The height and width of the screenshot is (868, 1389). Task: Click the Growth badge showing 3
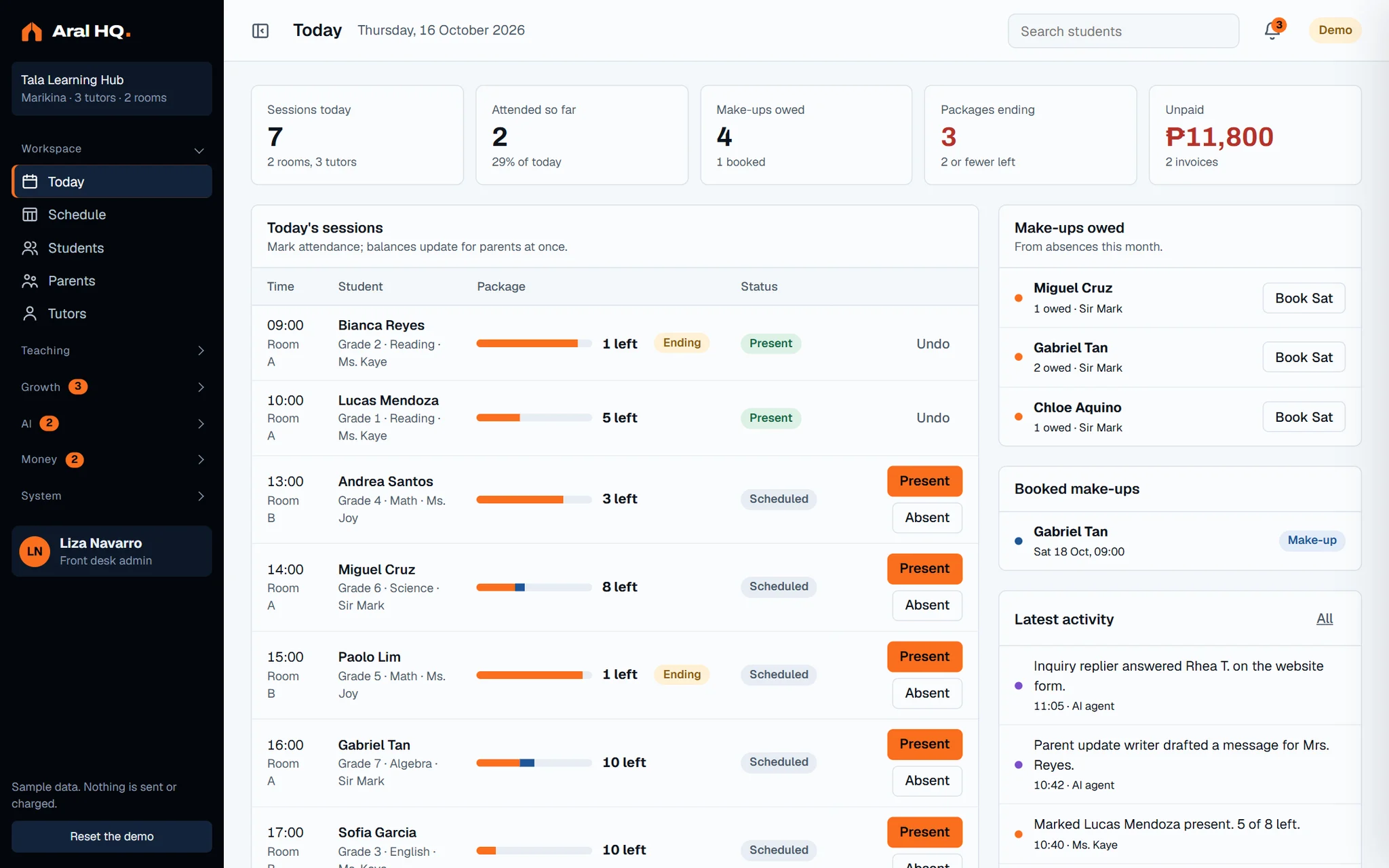click(78, 387)
